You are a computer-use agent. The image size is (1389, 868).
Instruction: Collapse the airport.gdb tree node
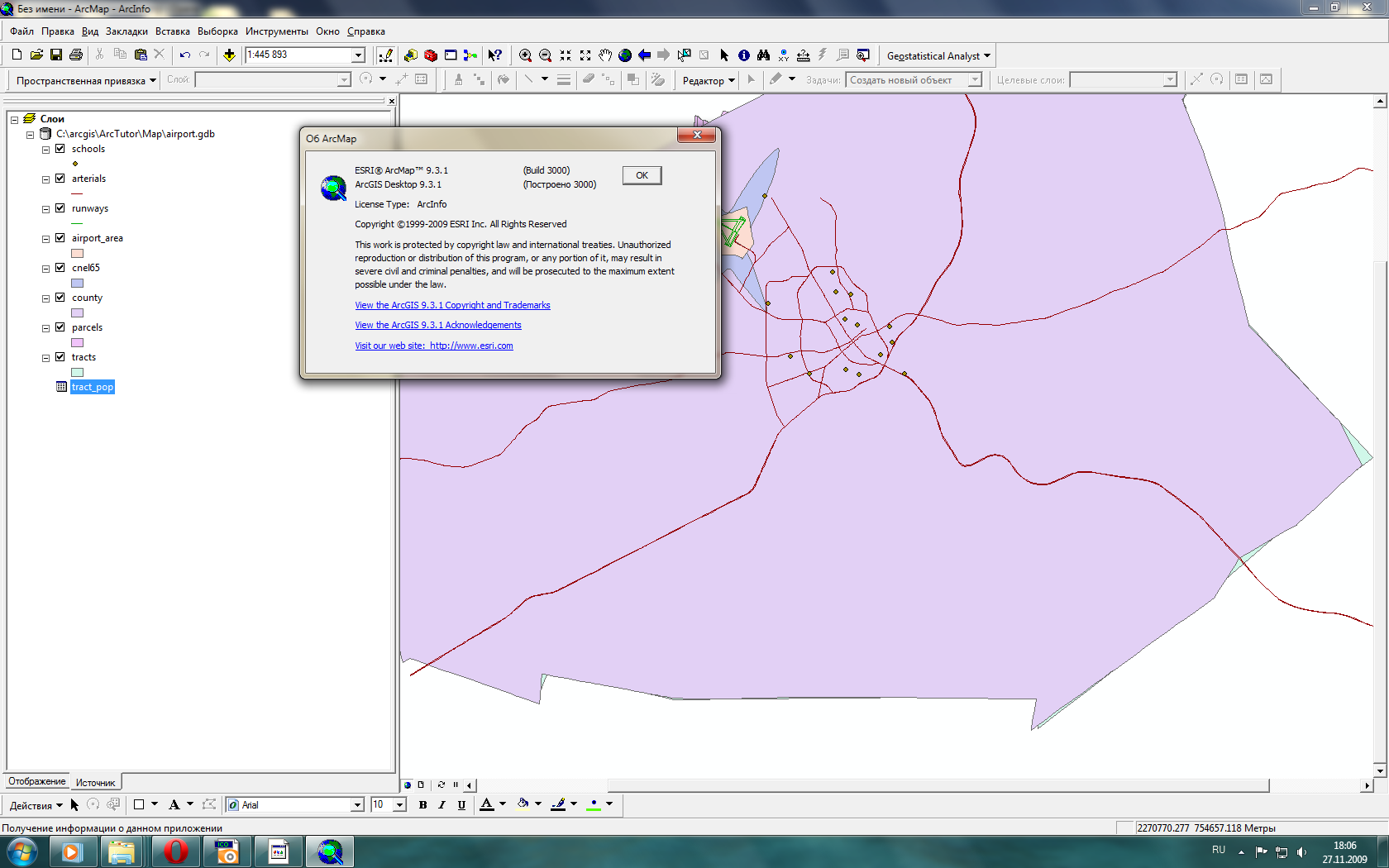(30, 134)
